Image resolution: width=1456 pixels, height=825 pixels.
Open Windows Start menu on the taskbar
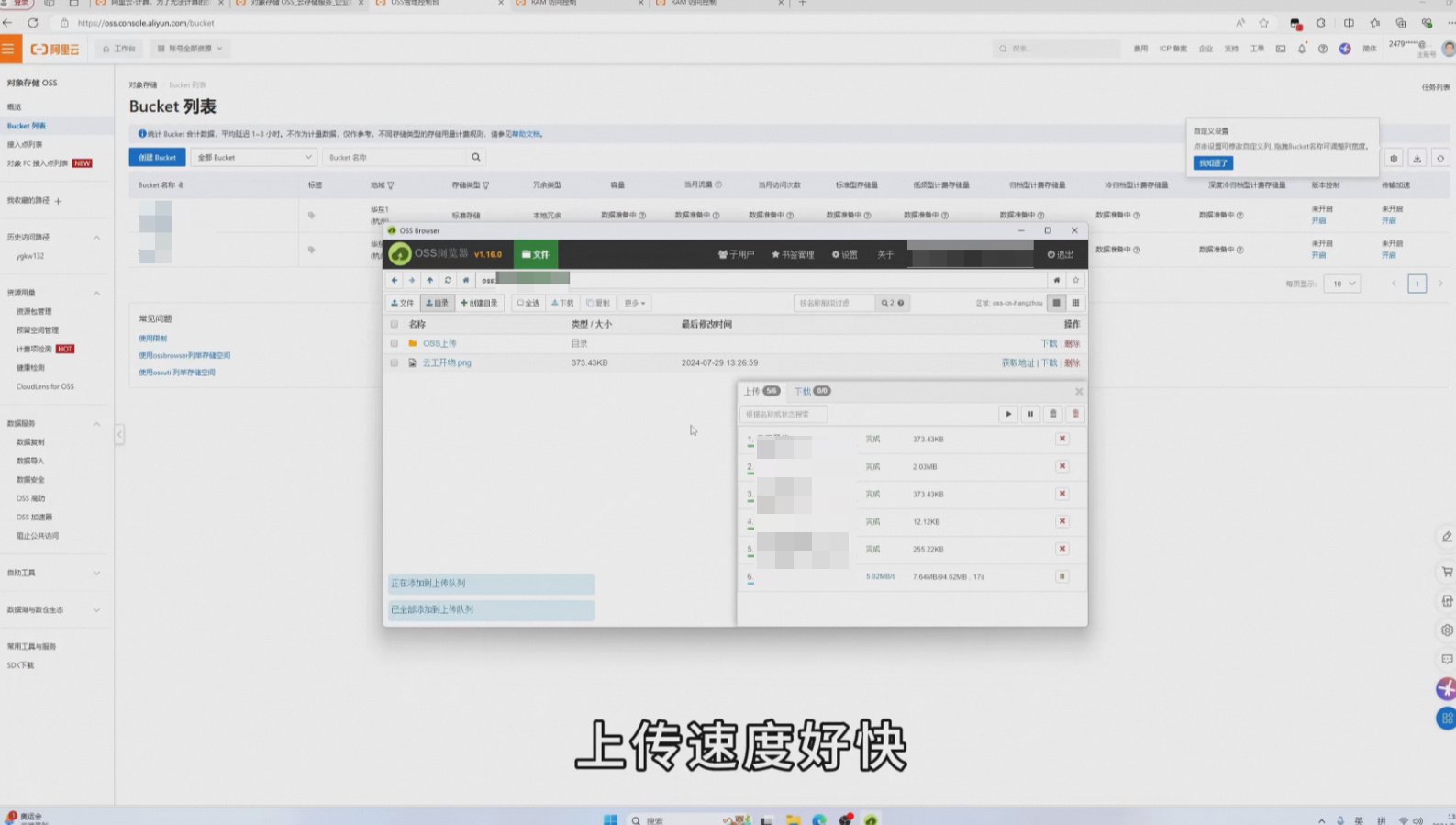click(x=610, y=819)
